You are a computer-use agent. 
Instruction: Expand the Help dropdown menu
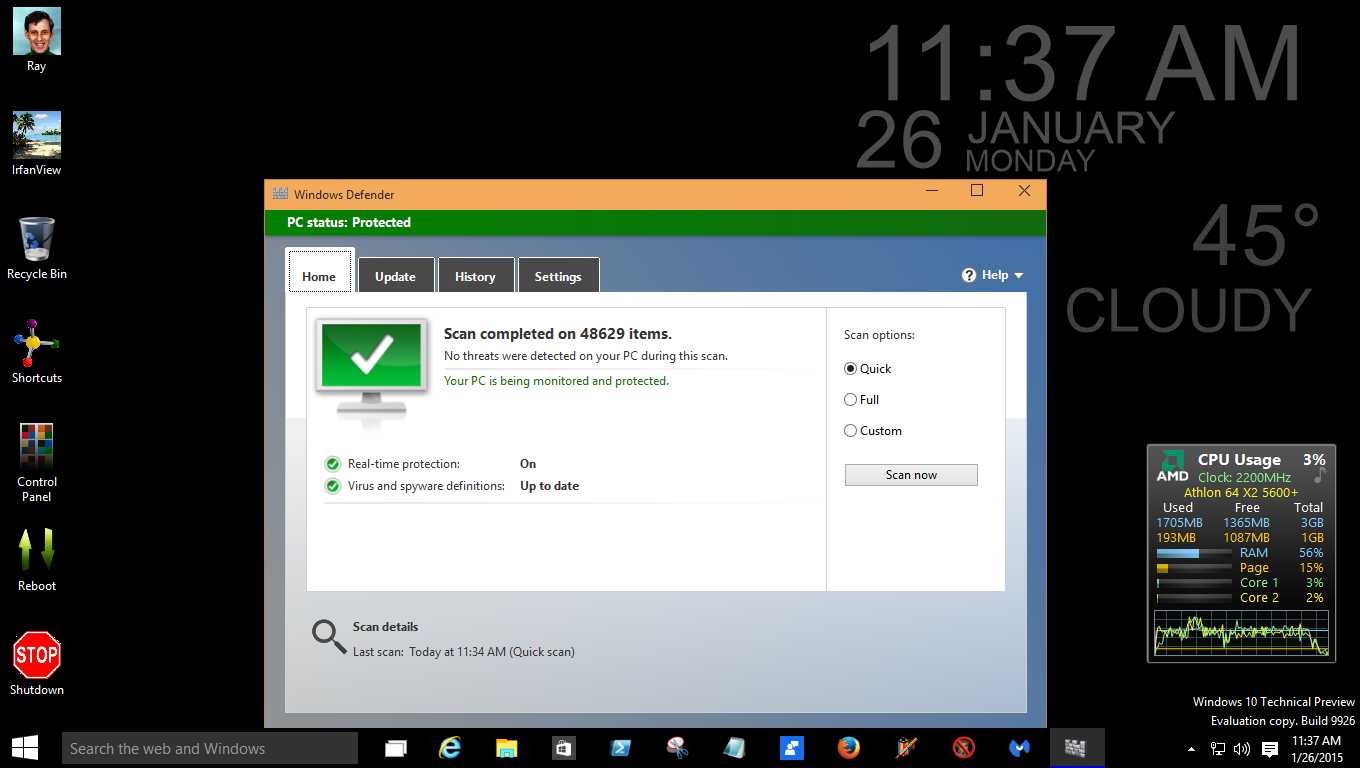point(993,275)
